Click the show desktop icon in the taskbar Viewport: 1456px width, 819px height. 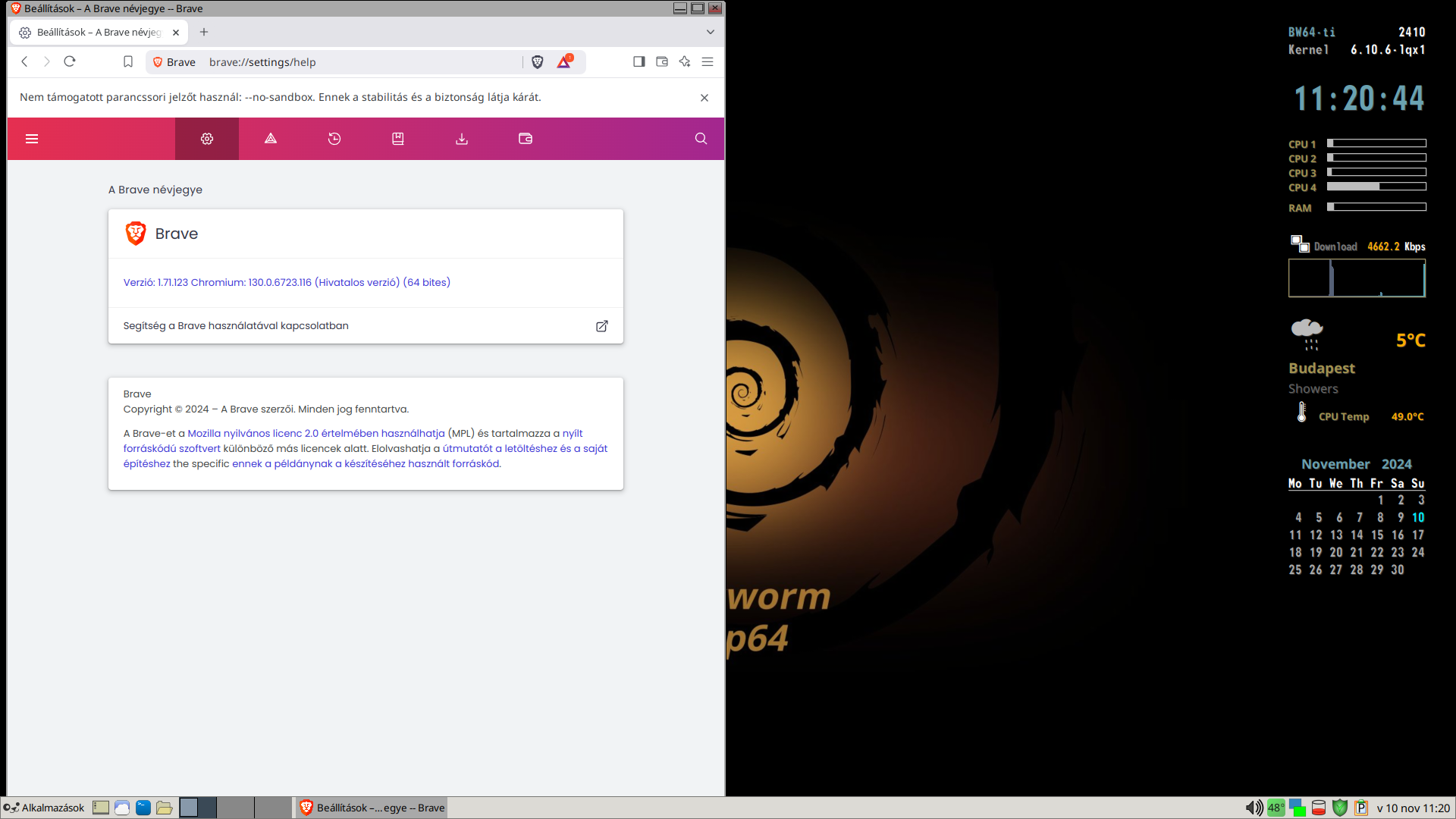pyautogui.click(x=101, y=808)
